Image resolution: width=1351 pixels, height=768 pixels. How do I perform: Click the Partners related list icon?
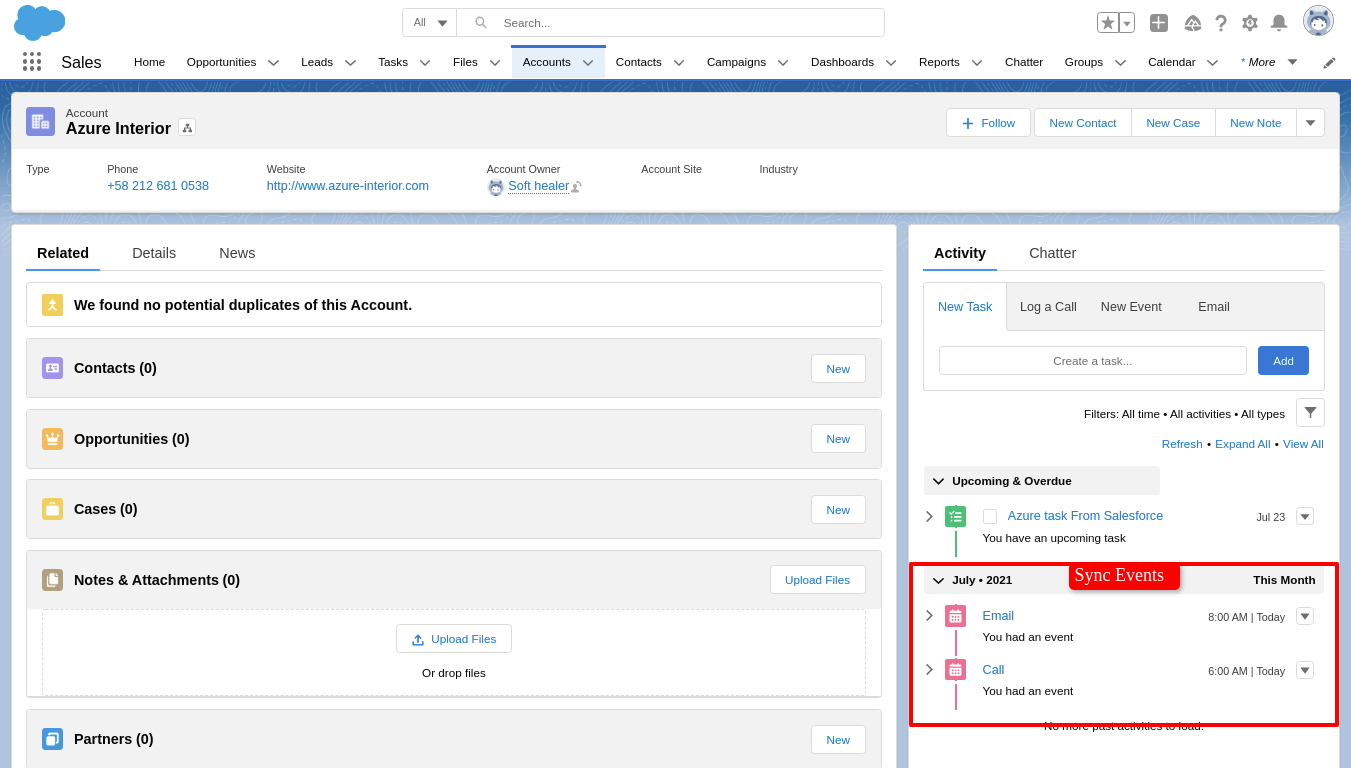tap(52, 739)
